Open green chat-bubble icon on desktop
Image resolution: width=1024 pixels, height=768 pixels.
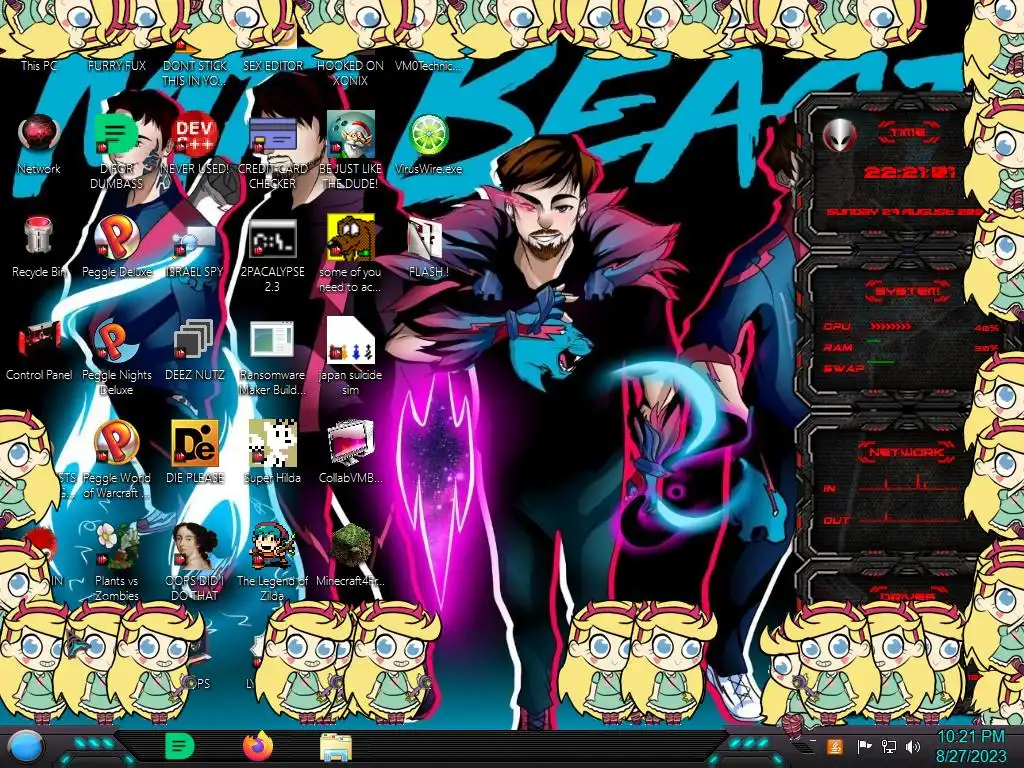[x=116, y=135]
